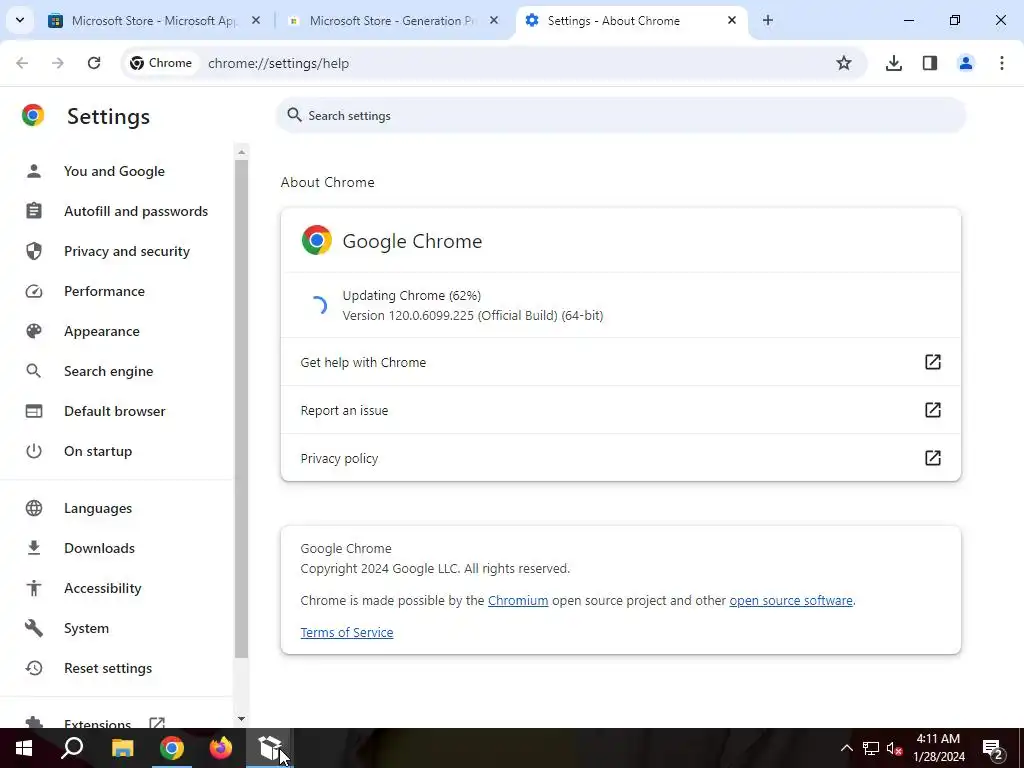The image size is (1024, 768).
Task: Open Chrome downloads tray icon
Action: click(893, 63)
